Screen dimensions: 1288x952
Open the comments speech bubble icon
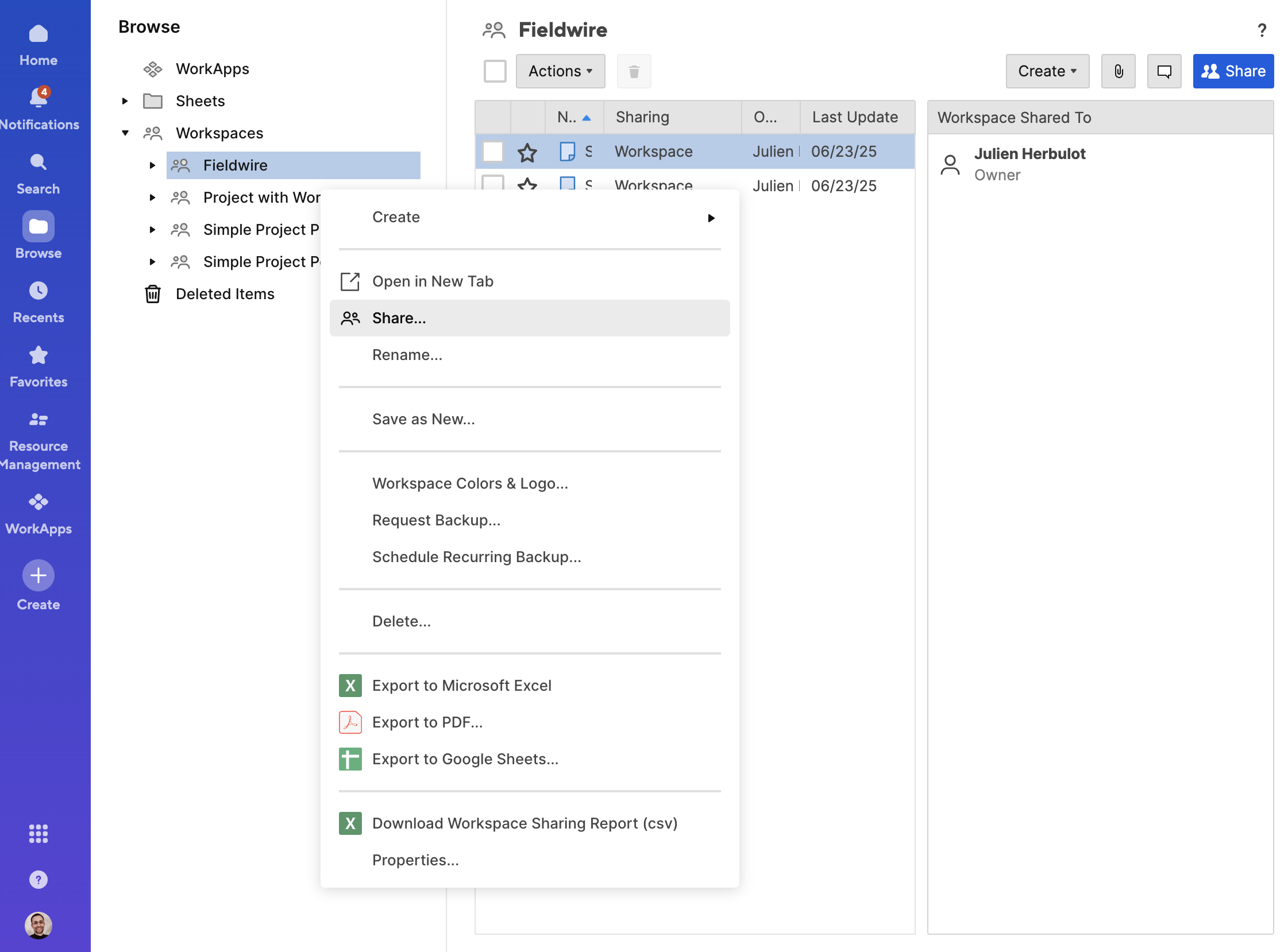1164,71
